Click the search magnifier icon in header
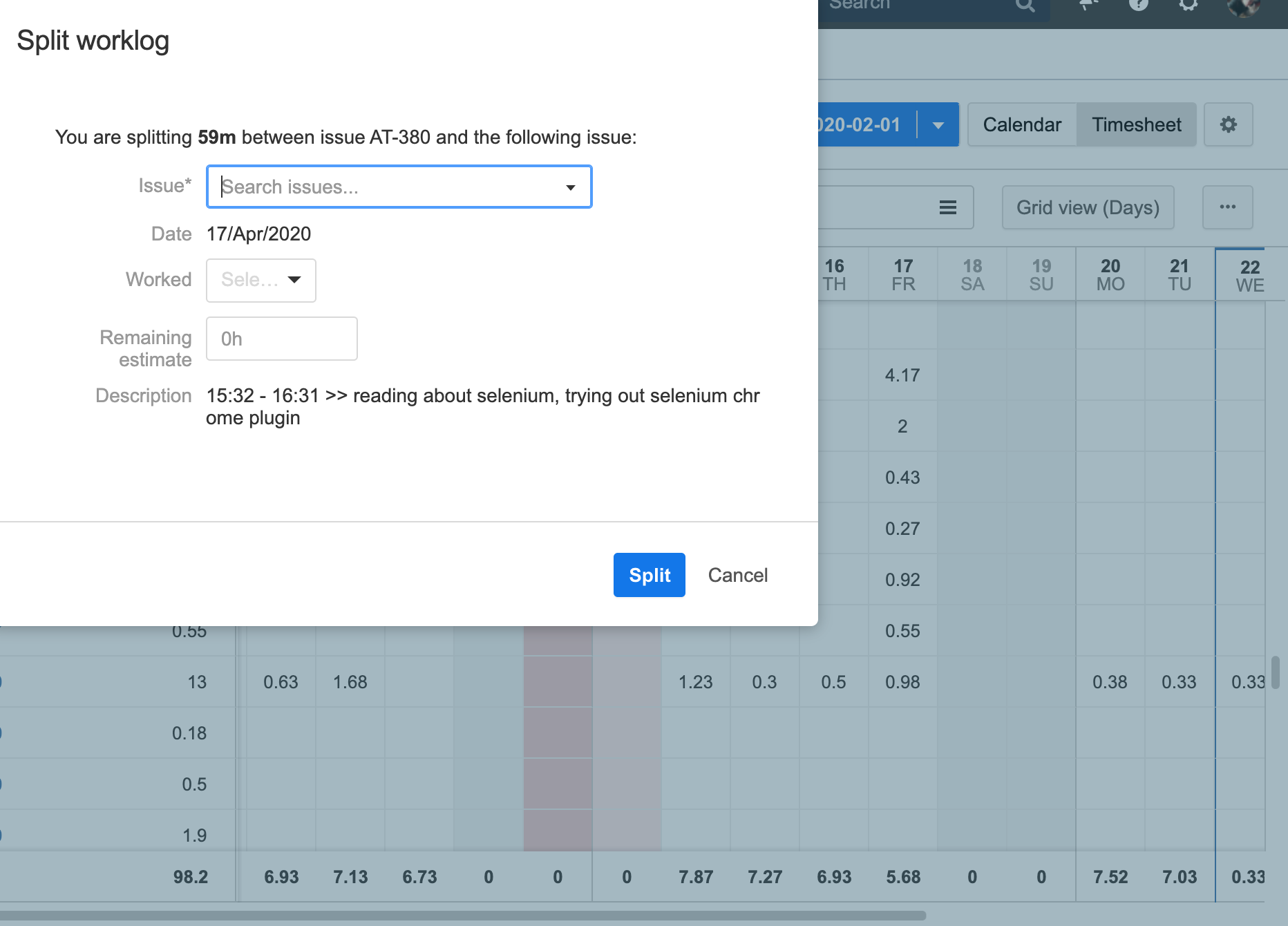The width and height of the screenshot is (1288, 926). point(1025,6)
